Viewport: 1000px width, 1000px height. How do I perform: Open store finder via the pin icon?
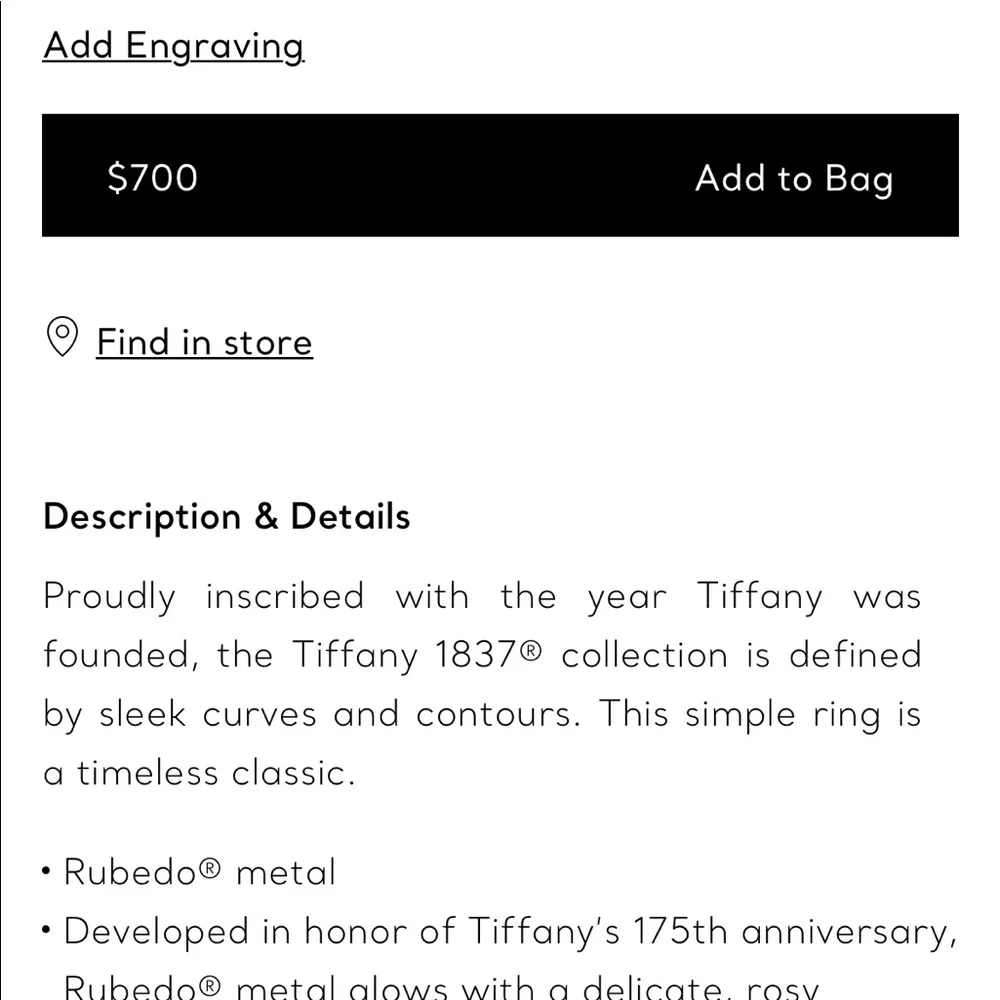pyautogui.click(x=62, y=338)
